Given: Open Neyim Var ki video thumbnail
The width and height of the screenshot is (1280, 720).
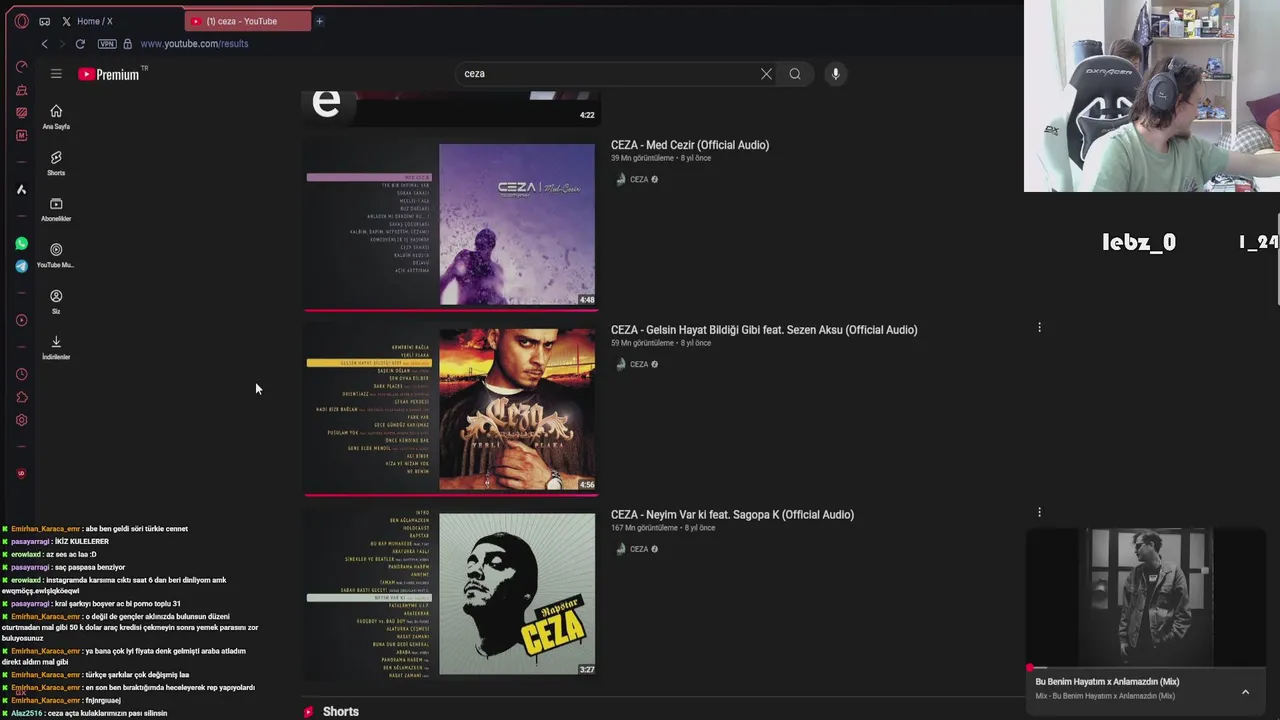Looking at the screenshot, I should pos(451,595).
